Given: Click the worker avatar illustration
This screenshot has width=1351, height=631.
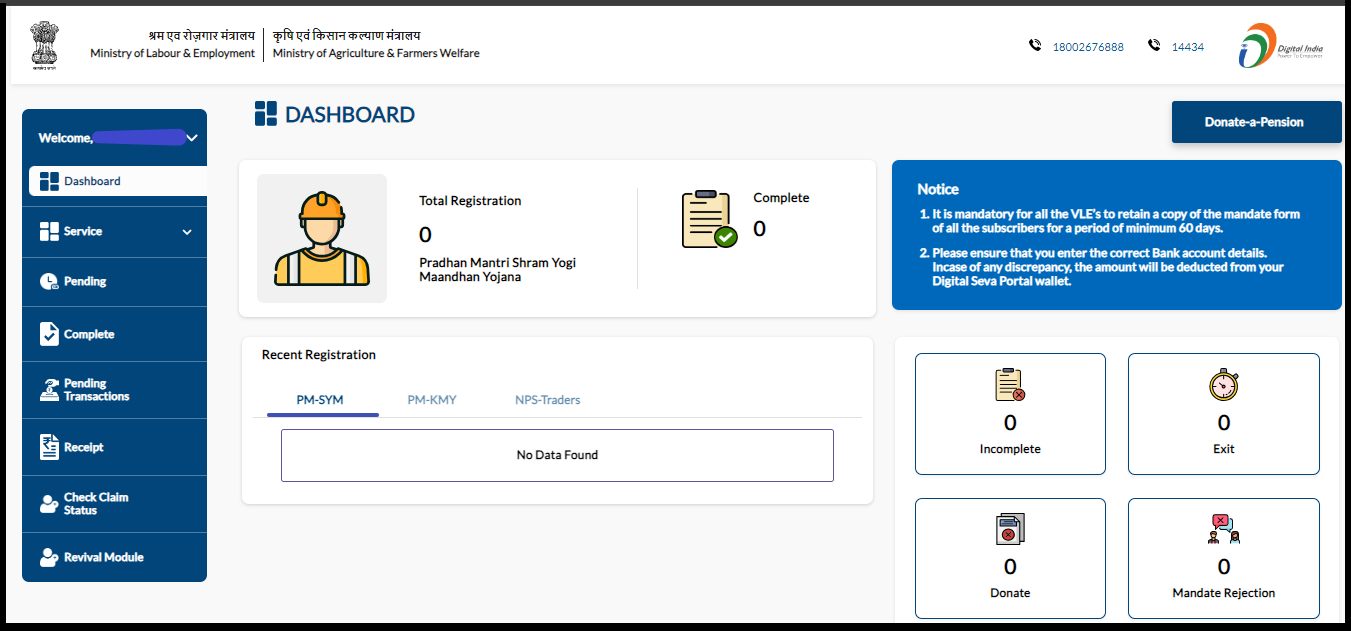Looking at the screenshot, I should (322, 239).
